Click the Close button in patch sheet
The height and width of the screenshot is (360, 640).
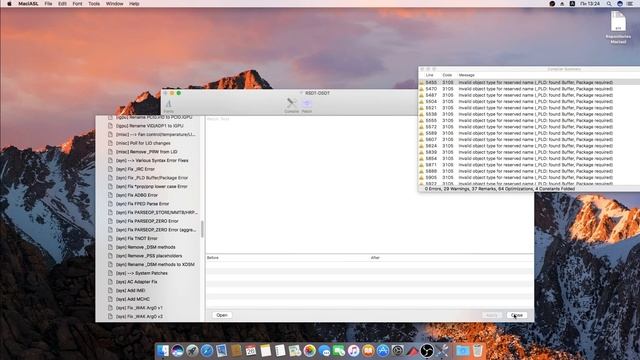coord(517,315)
